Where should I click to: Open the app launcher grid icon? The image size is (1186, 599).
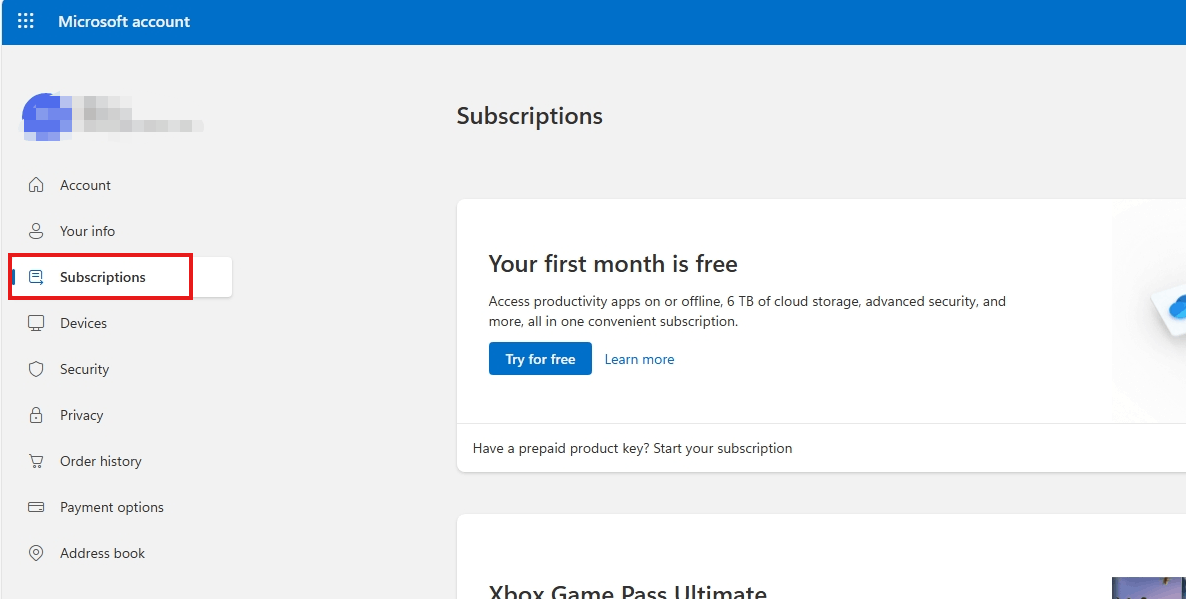click(26, 21)
